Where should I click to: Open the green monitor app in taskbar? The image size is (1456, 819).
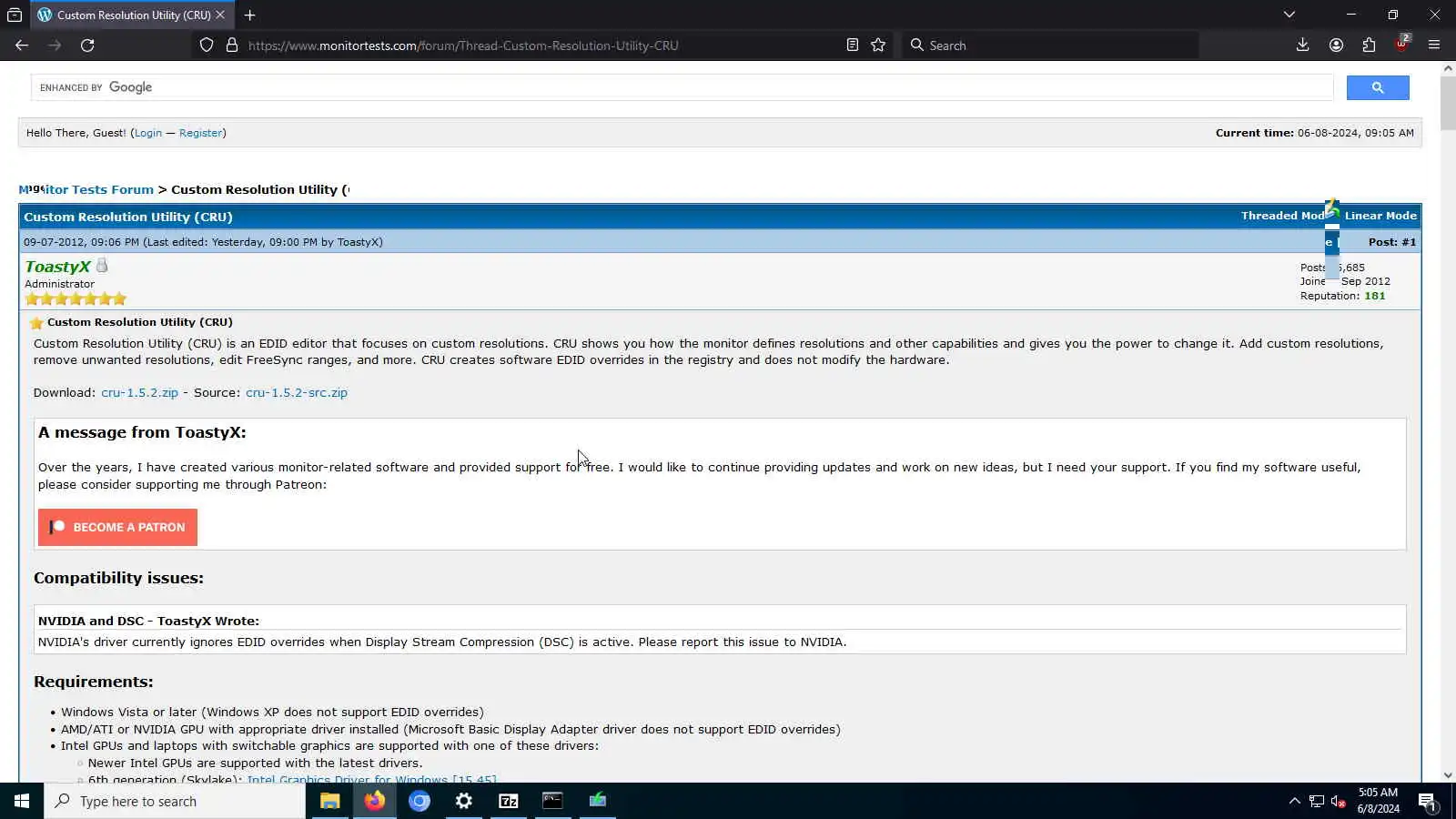(x=597, y=801)
